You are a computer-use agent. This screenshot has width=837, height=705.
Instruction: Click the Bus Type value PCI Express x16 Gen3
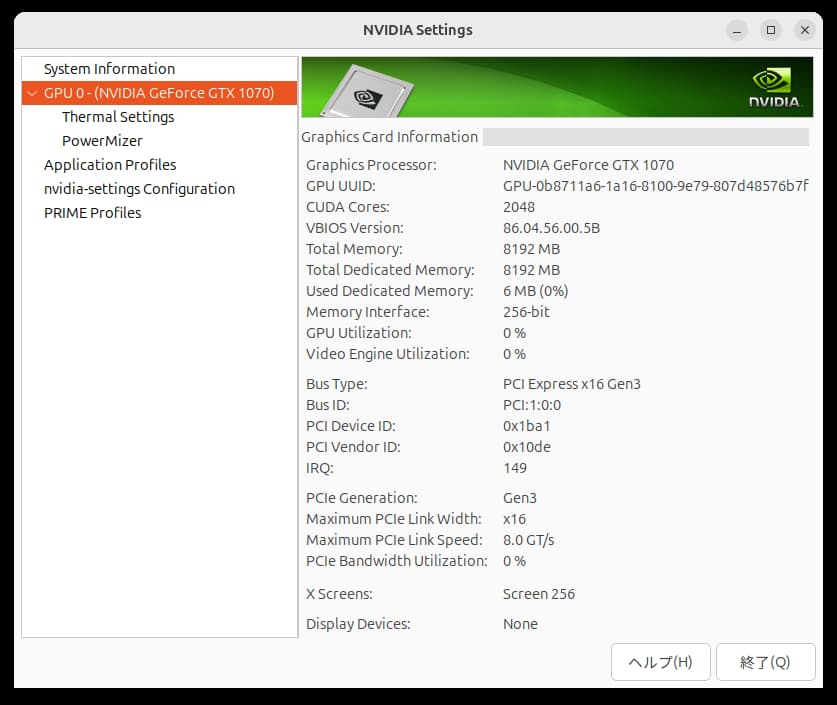click(x=572, y=384)
